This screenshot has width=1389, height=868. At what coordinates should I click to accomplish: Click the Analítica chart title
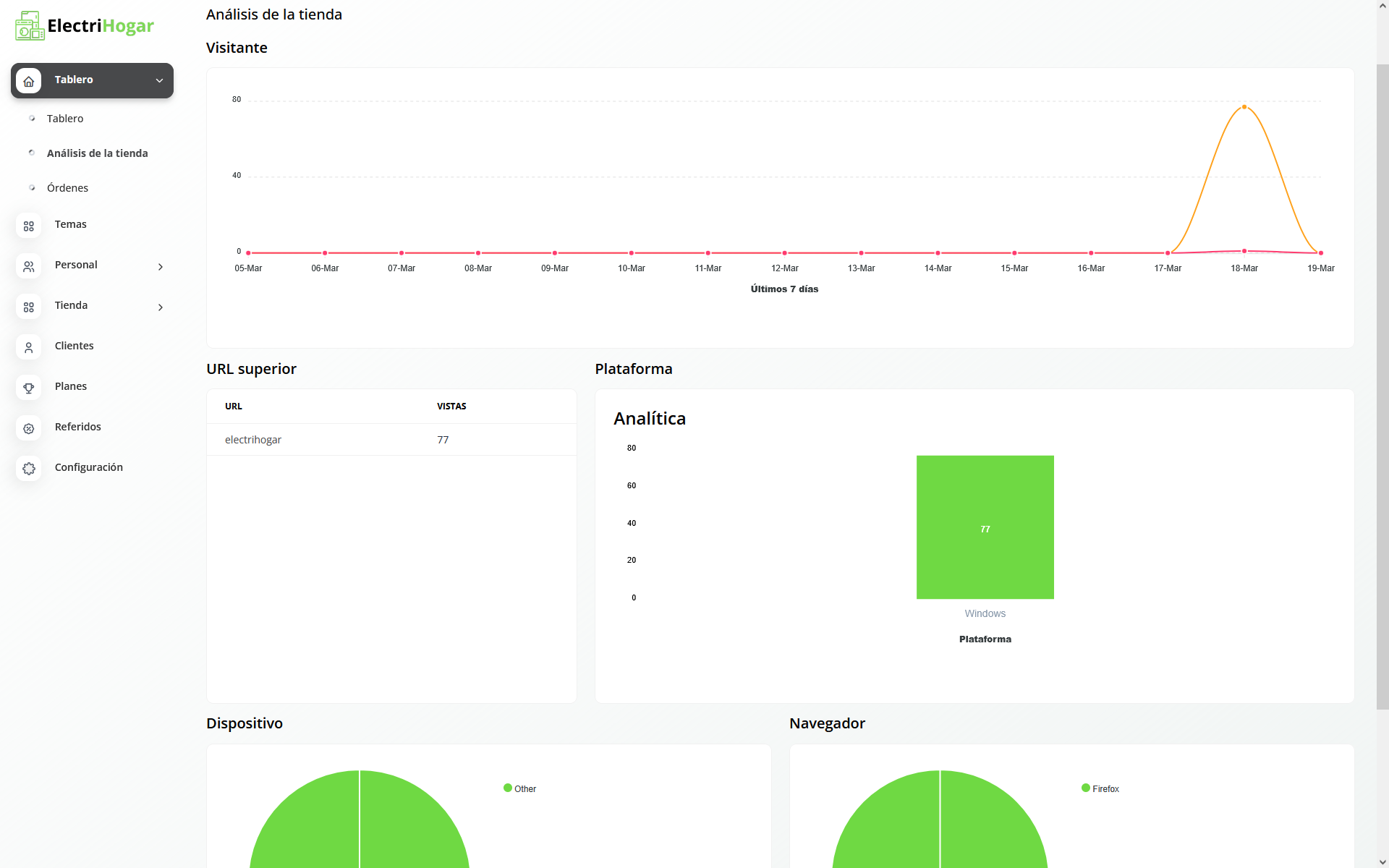(x=650, y=419)
